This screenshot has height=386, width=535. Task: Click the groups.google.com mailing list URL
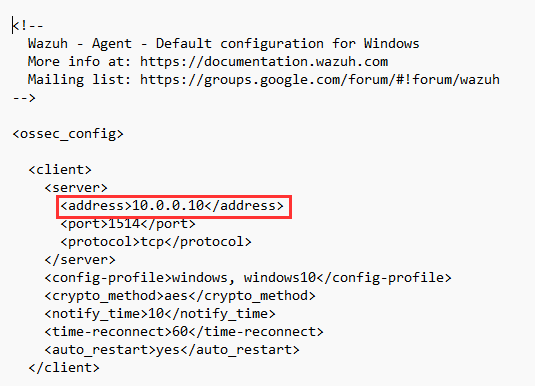tap(320, 80)
